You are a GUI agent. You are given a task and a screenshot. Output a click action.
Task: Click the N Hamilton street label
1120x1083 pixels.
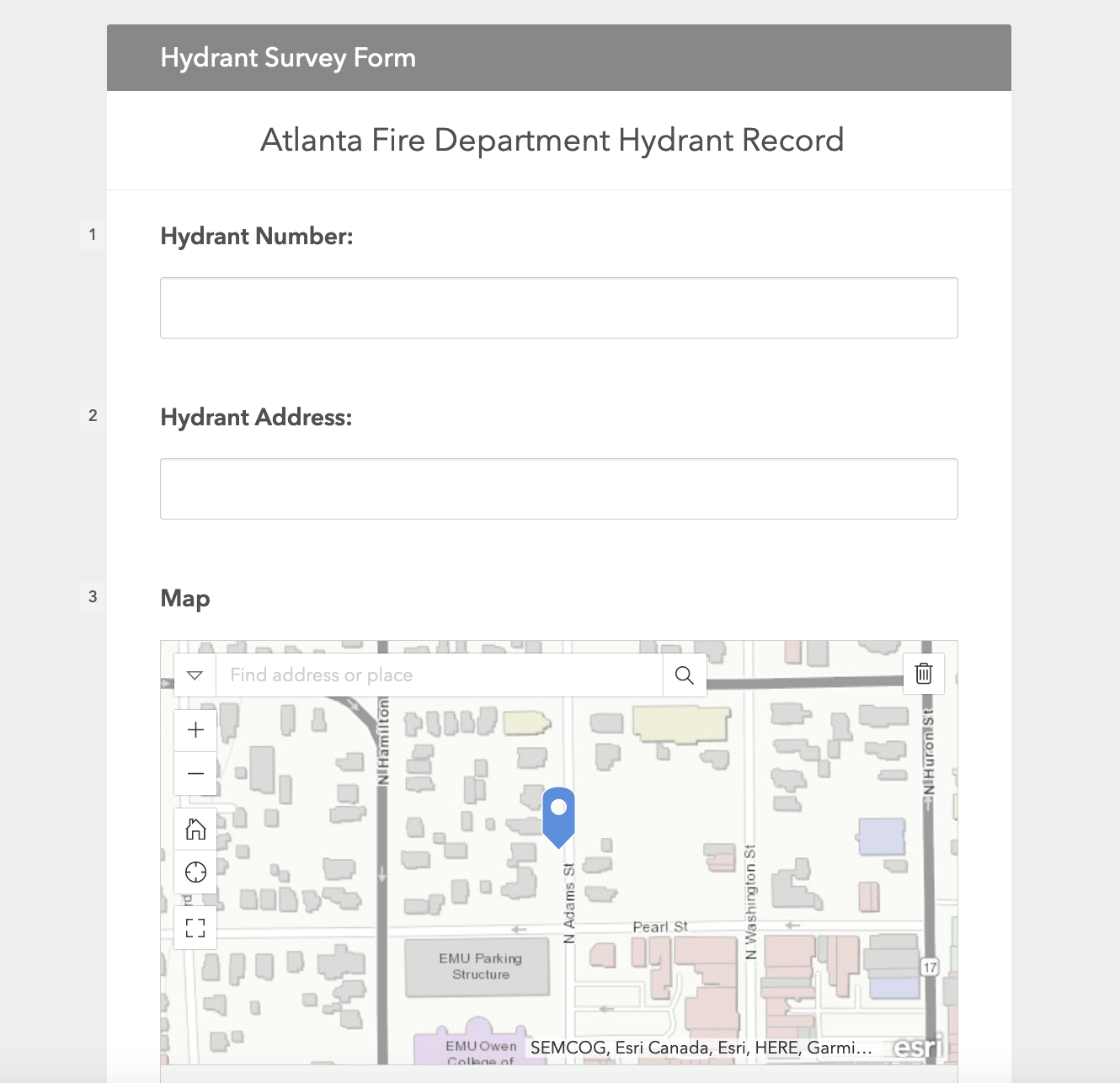[x=383, y=742]
